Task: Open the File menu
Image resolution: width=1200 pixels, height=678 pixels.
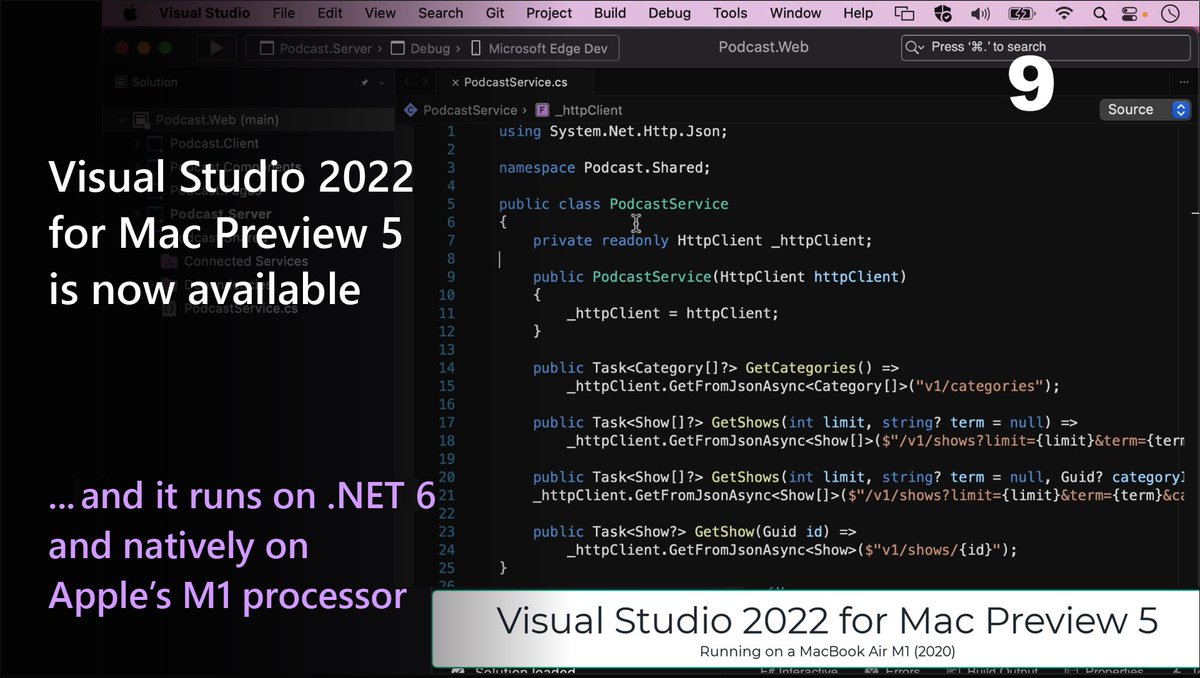Action: click(x=283, y=13)
